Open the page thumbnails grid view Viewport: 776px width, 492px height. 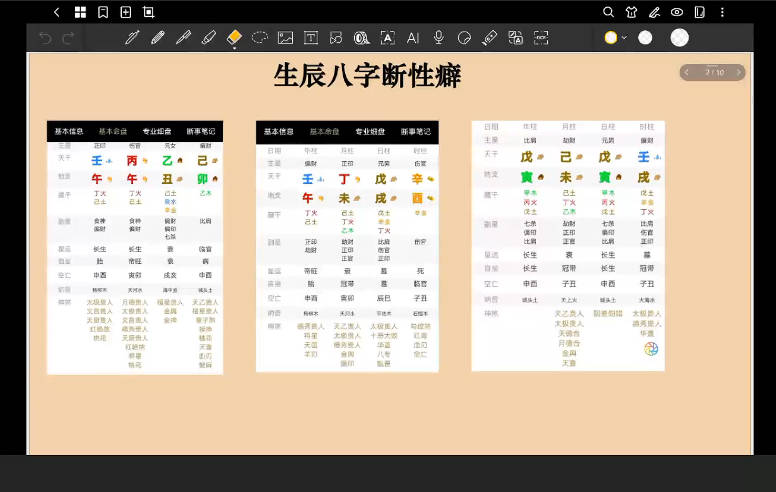[81, 12]
